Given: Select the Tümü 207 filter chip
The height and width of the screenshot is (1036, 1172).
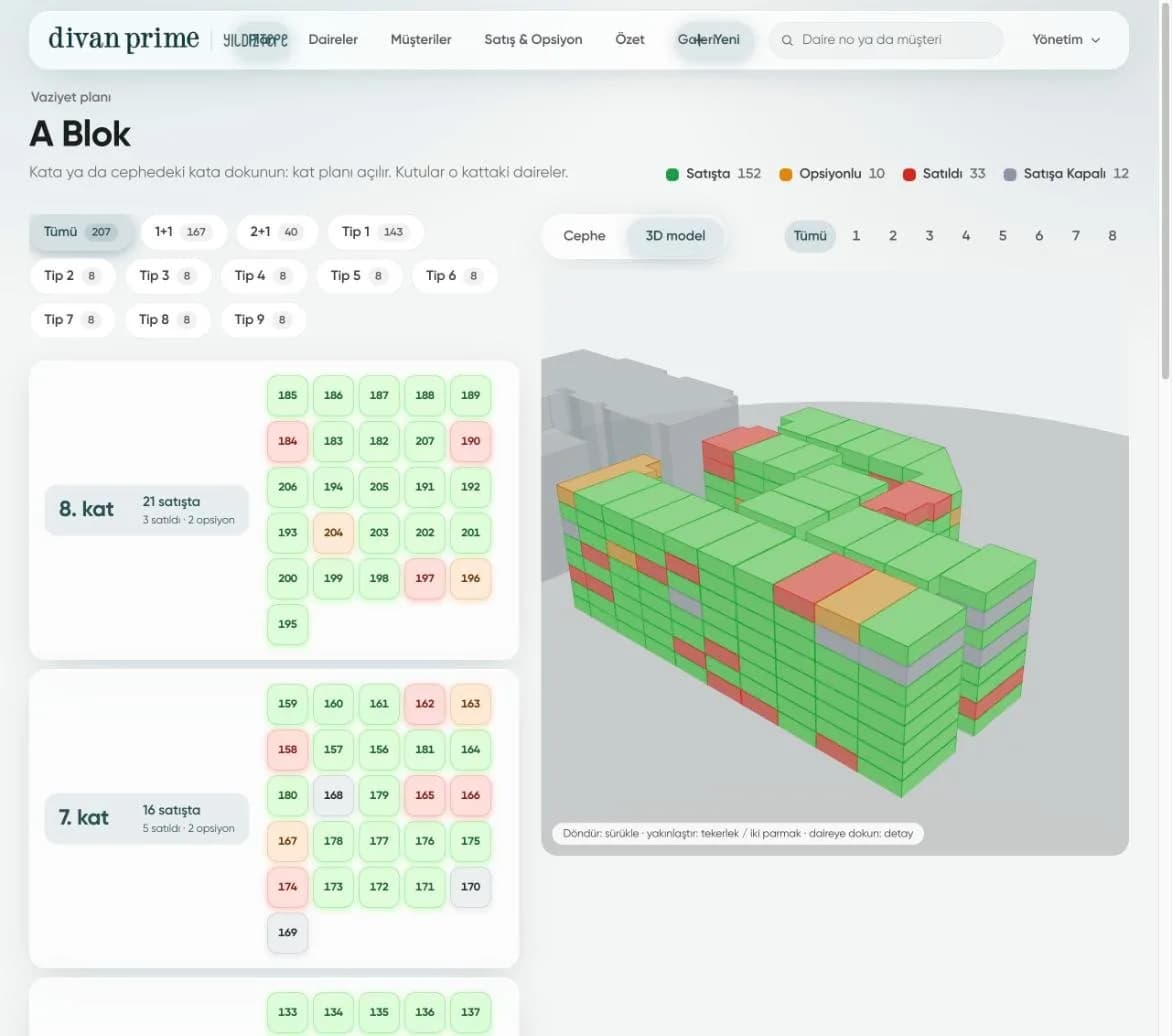Looking at the screenshot, I should coord(81,232).
